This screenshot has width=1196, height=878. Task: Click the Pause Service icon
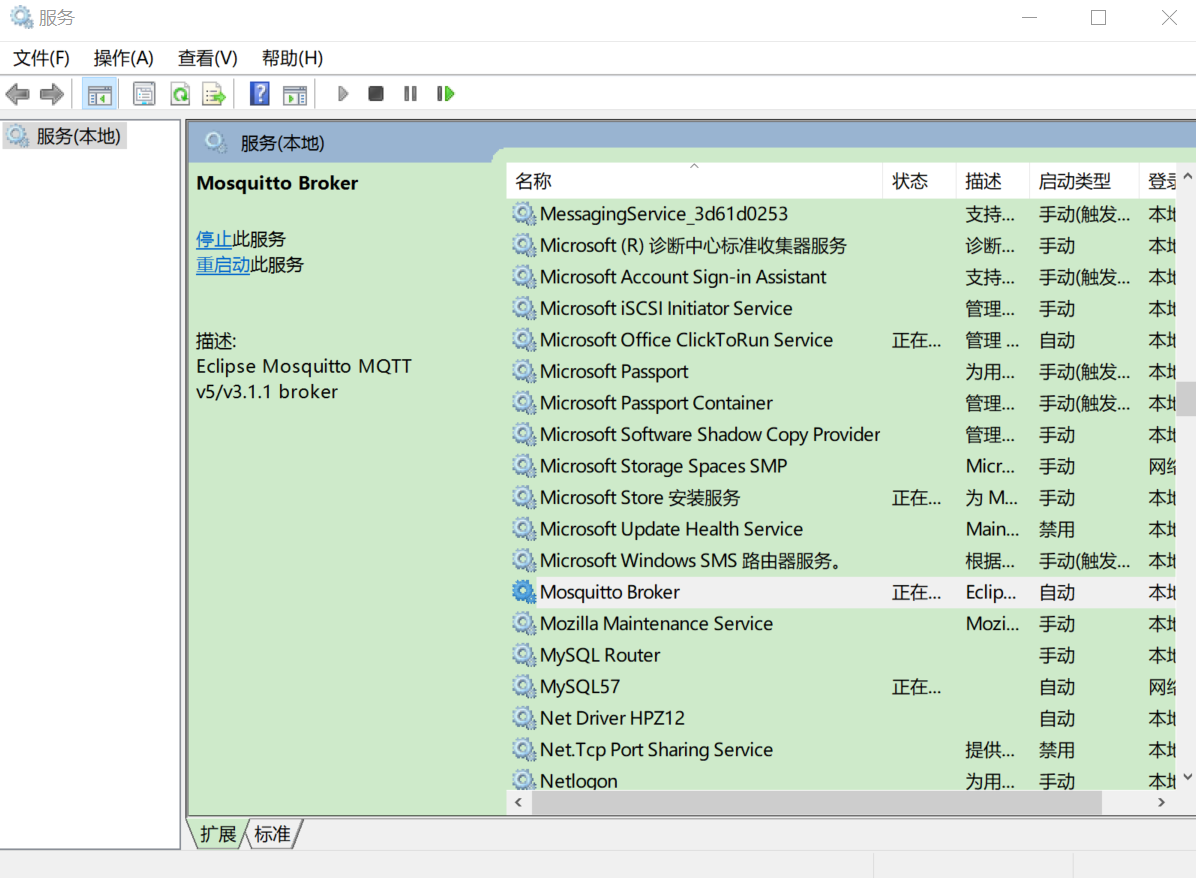pos(410,94)
